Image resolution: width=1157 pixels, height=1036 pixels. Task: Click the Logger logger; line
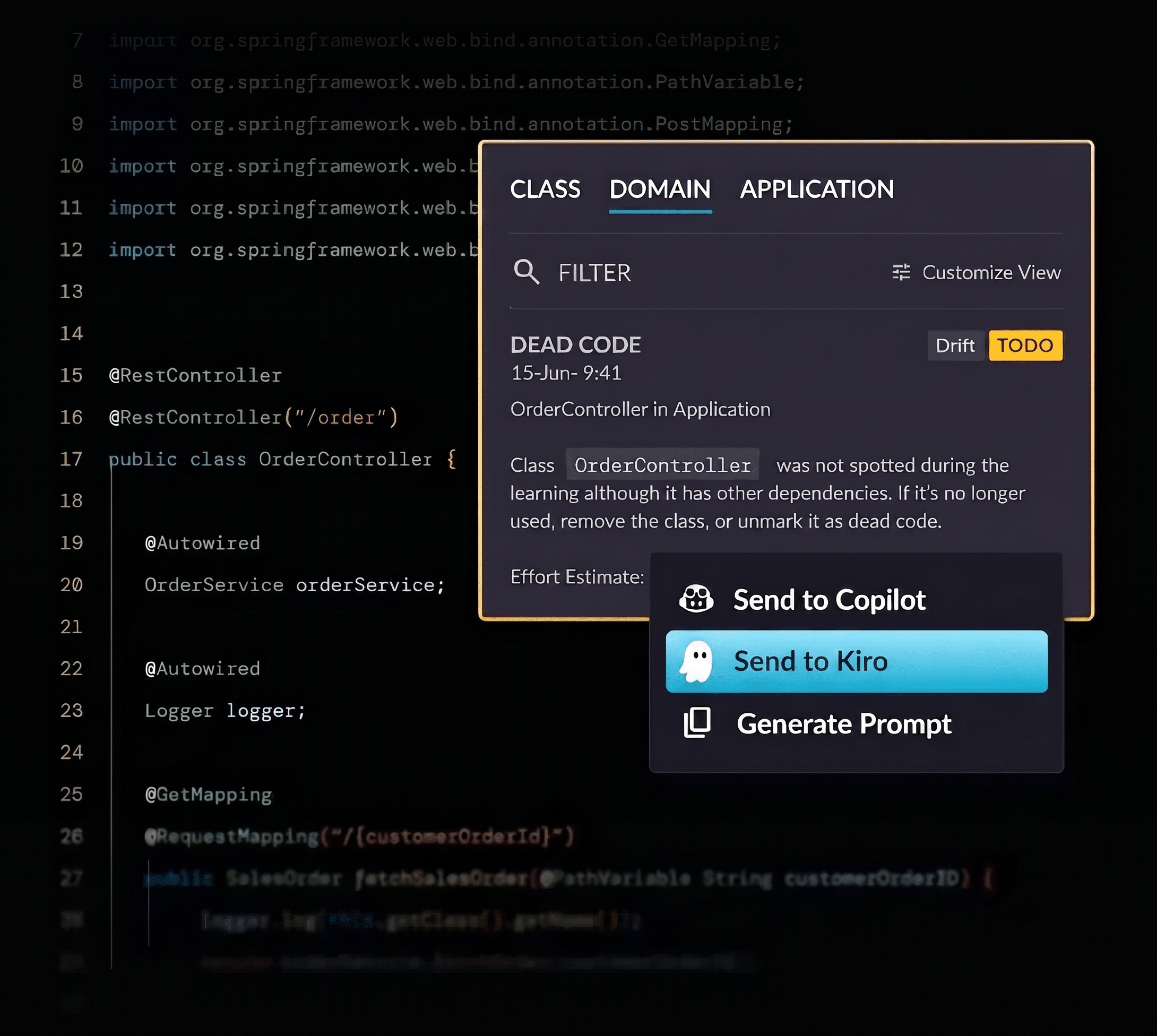(x=225, y=711)
